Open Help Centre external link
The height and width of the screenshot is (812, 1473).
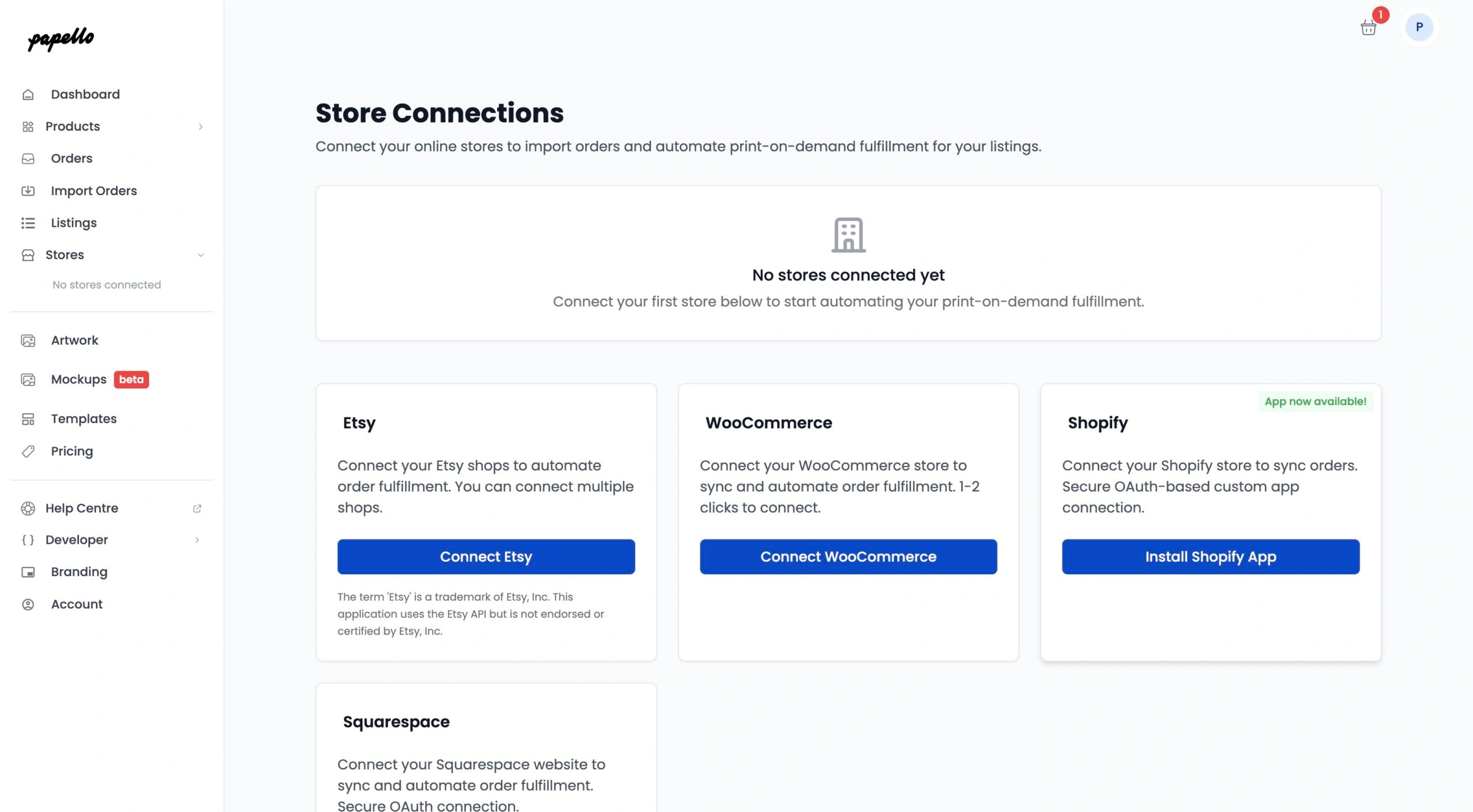(x=197, y=508)
